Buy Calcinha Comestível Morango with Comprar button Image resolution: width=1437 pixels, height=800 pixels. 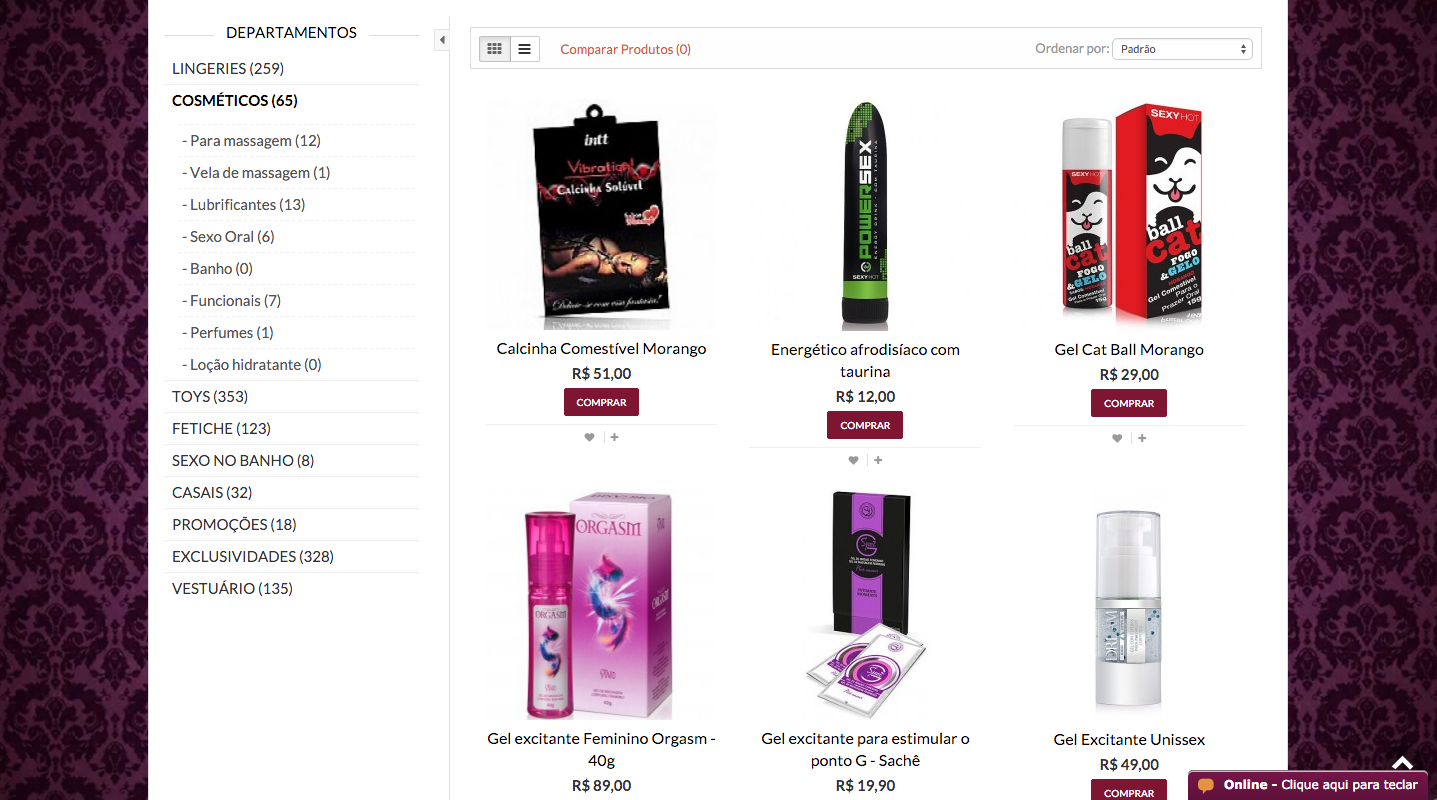601,402
